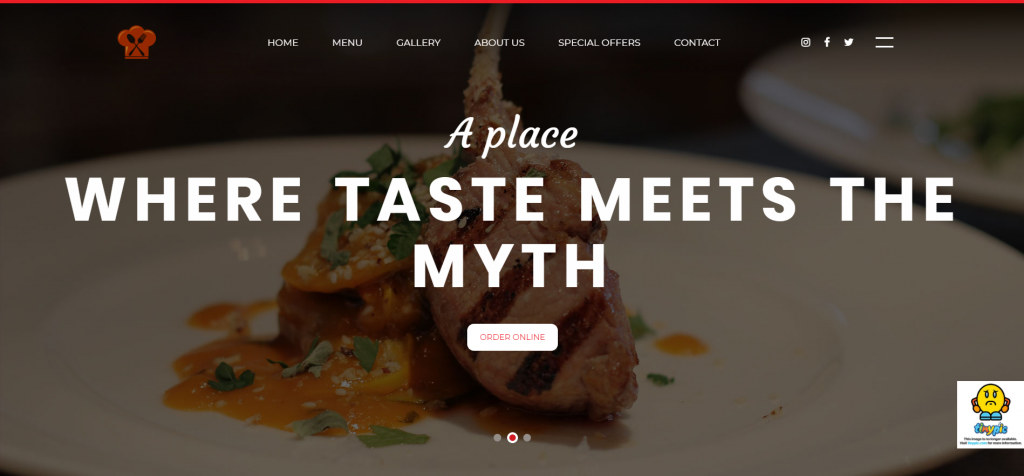Screen dimensions: 1024x476
Task: Open the Gallery nav item
Action: (x=419, y=42)
